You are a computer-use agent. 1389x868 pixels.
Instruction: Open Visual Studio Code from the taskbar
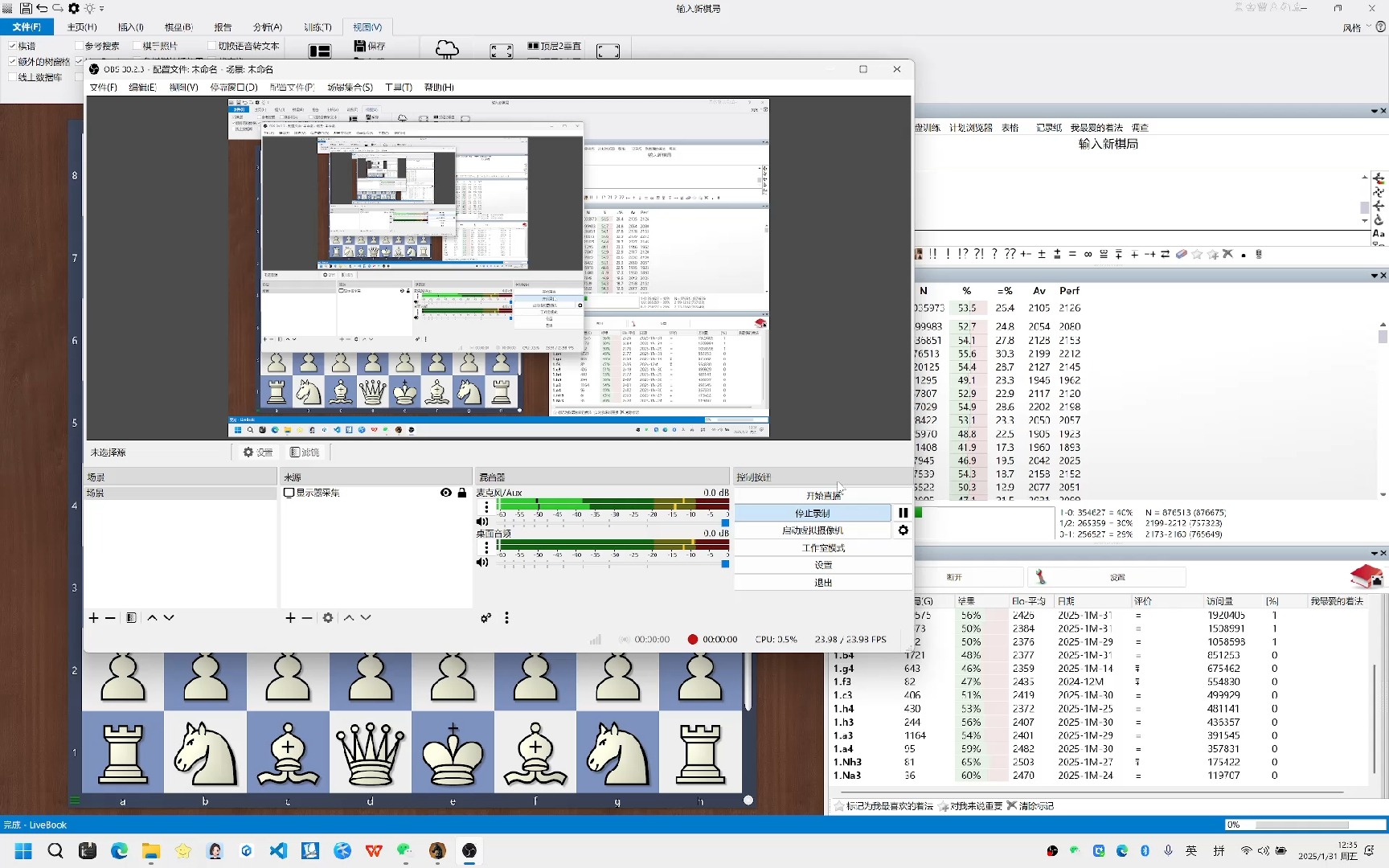[278, 850]
